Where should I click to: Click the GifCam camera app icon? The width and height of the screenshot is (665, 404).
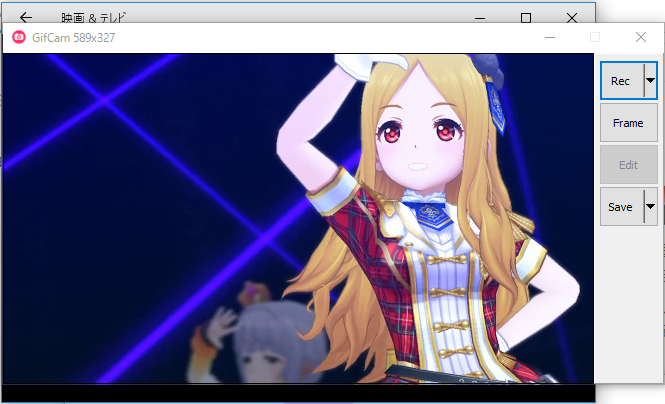18,37
